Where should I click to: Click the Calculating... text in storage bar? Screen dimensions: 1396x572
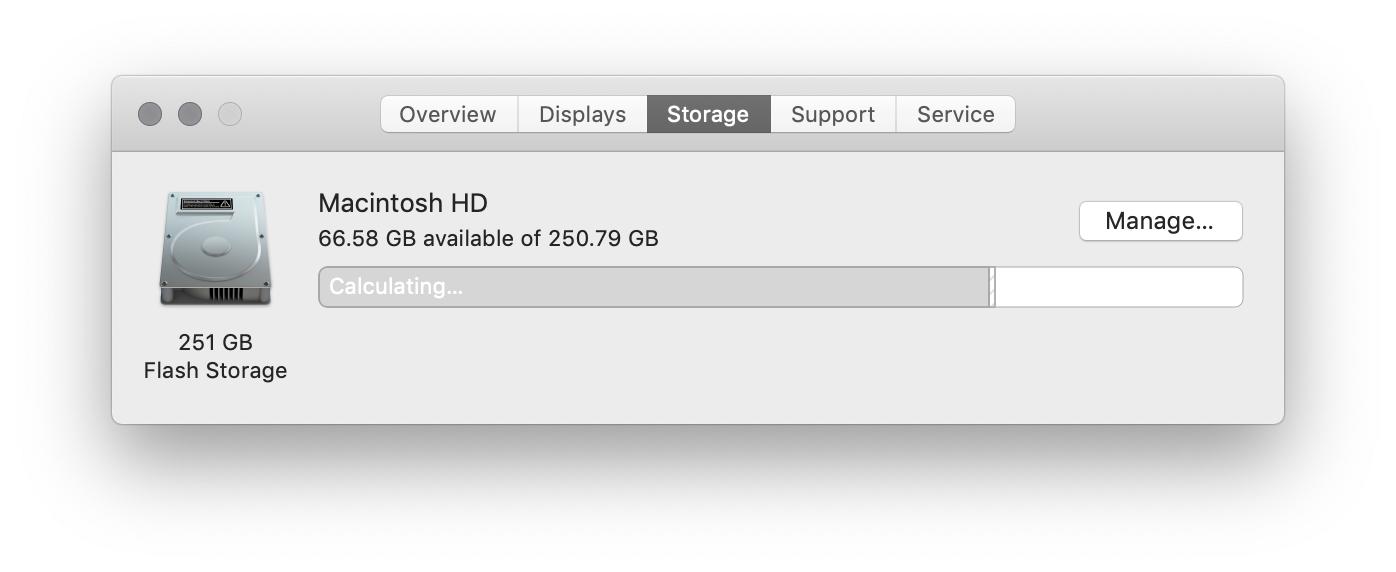pos(396,287)
